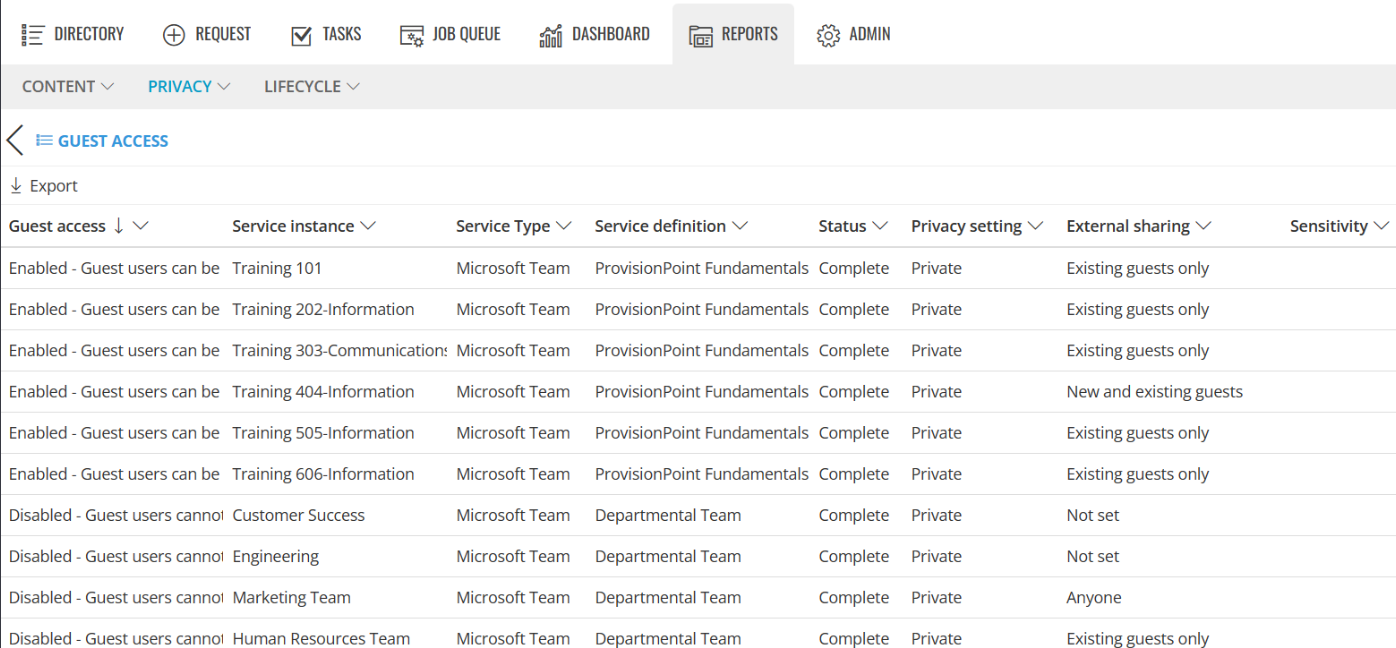Select the Training 101 row
Screen dimensions: 1396x648
click(x=698, y=268)
